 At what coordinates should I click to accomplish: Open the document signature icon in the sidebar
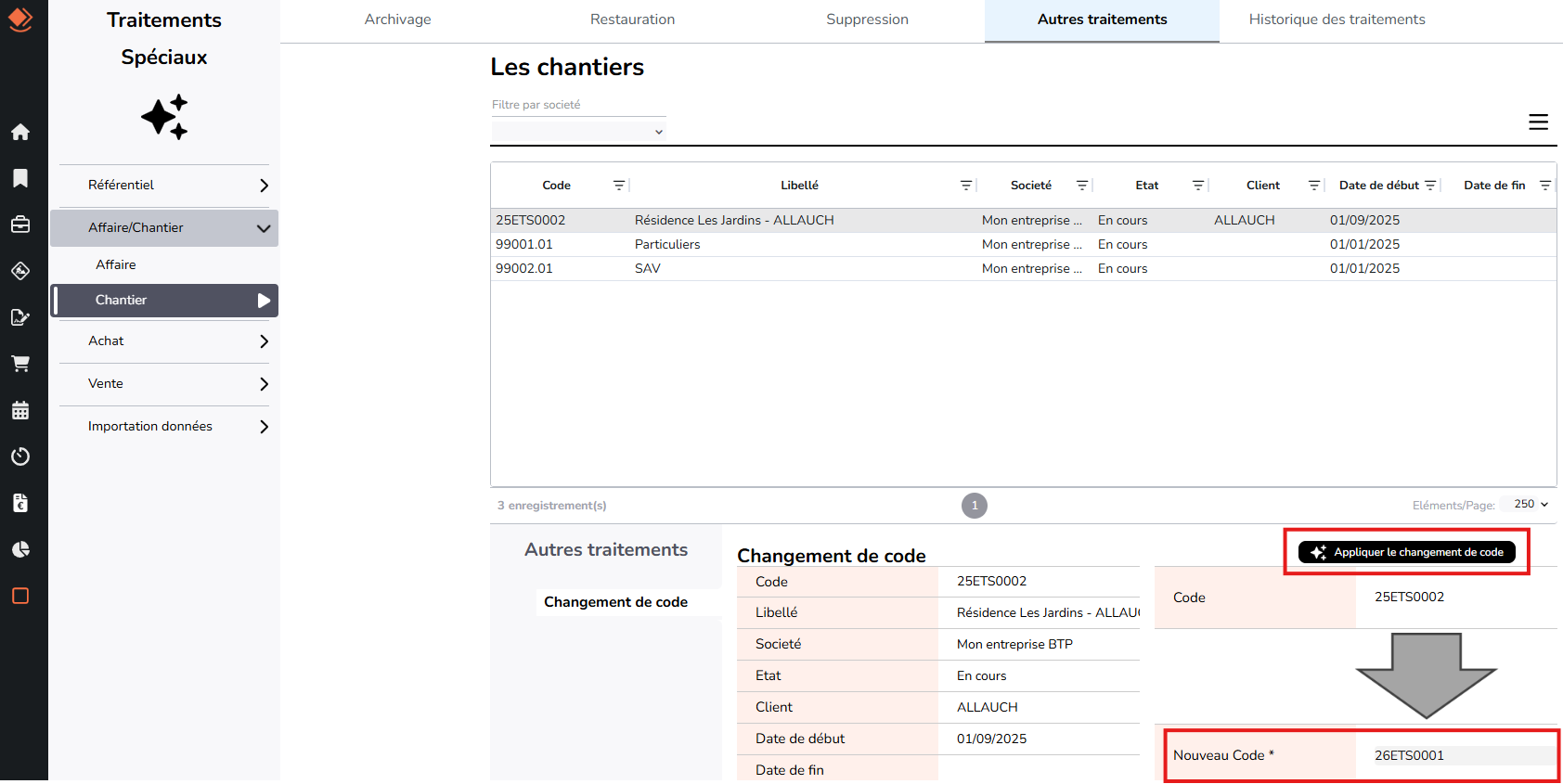[x=20, y=317]
